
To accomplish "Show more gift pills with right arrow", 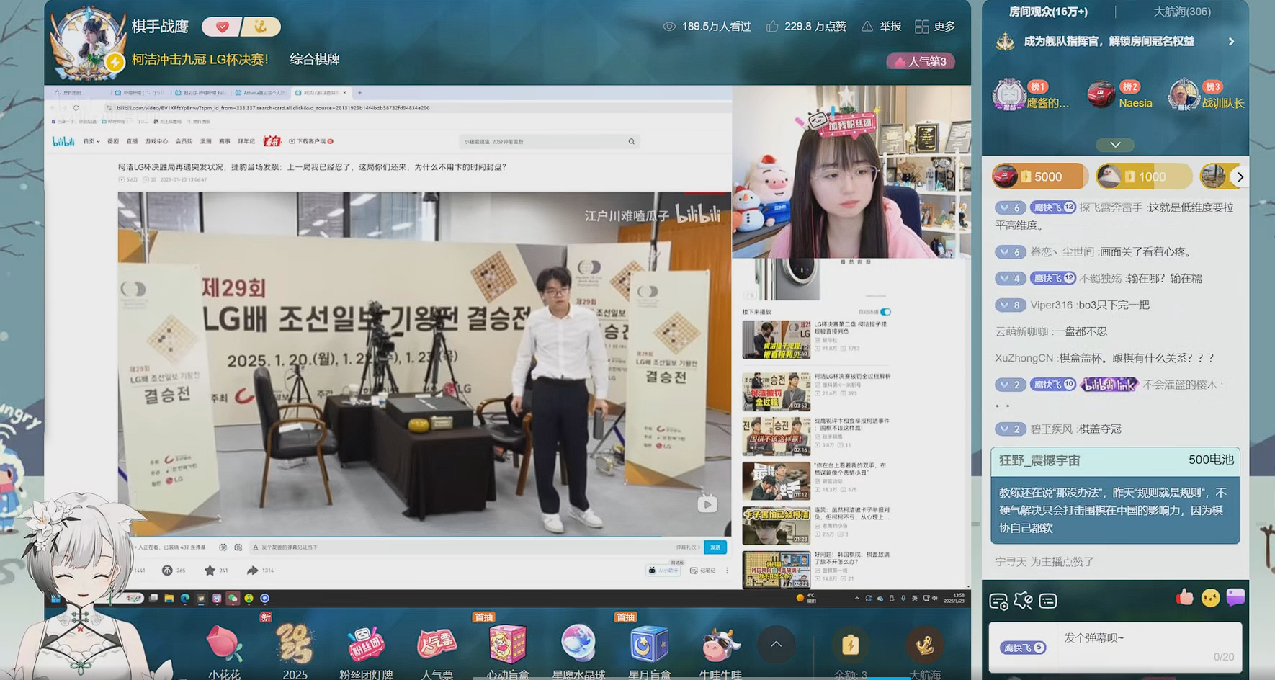I will [x=1240, y=177].
